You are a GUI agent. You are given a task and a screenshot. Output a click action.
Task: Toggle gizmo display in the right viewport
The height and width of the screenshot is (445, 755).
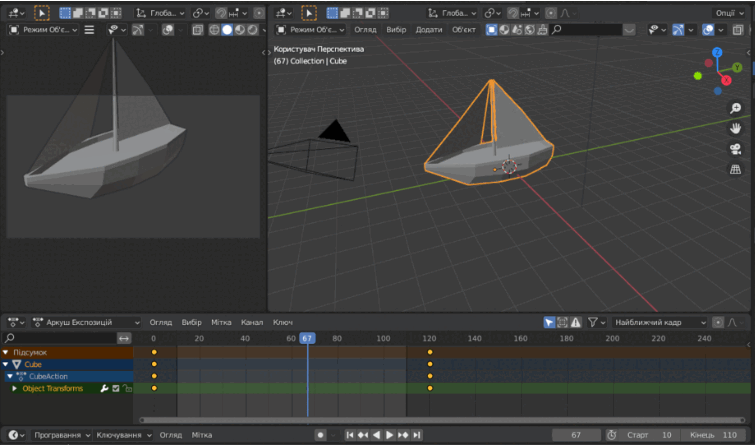678,30
